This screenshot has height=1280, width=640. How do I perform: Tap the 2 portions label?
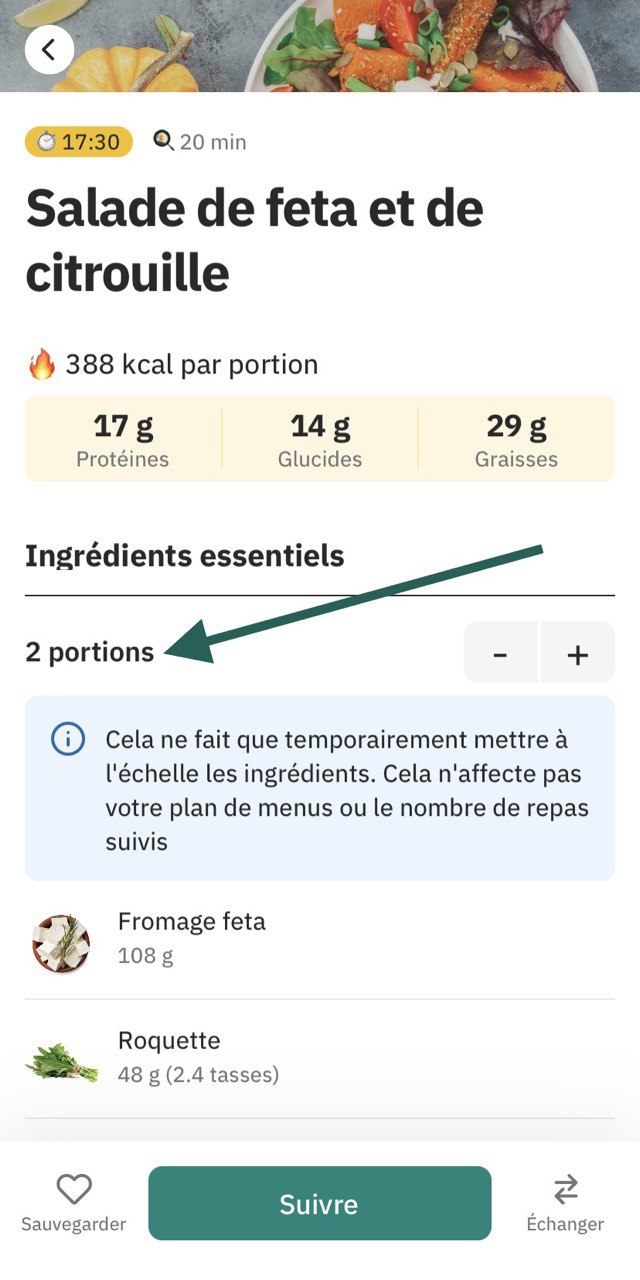pos(90,652)
